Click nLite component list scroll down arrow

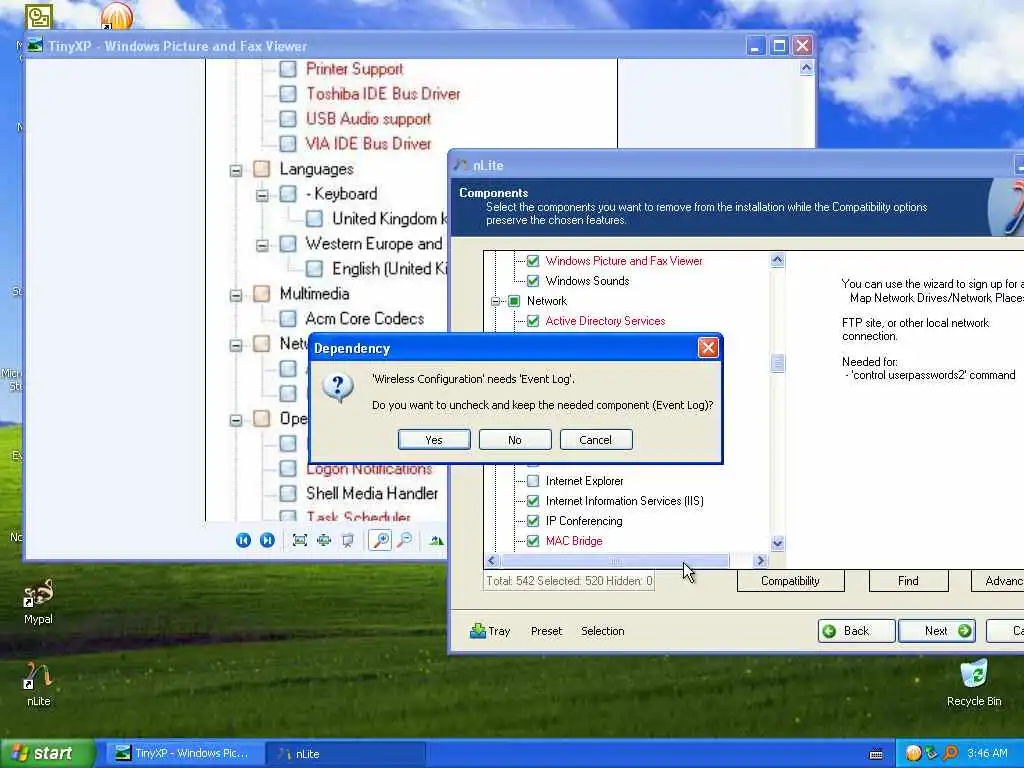pyautogui.click(x=777, y=543)
